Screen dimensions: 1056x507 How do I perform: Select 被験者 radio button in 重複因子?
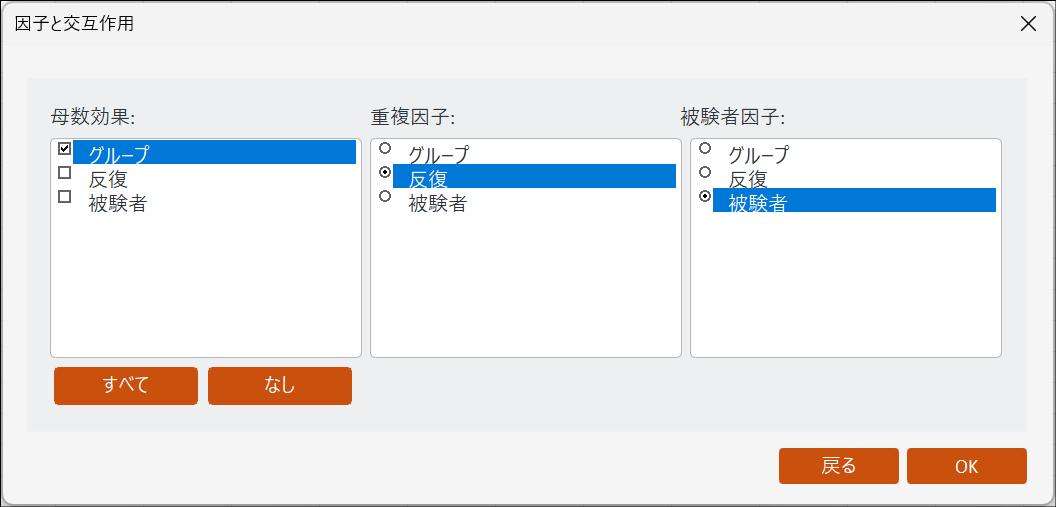click(385, 197)
